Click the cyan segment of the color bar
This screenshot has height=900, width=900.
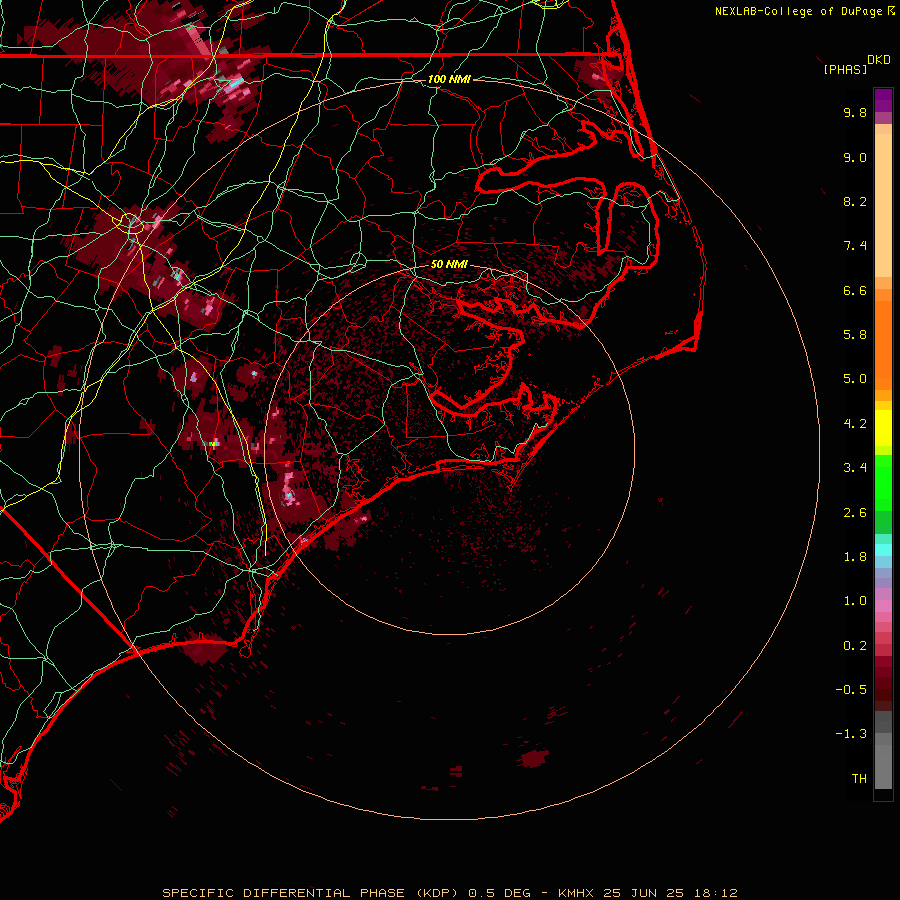tap(883, 549)
